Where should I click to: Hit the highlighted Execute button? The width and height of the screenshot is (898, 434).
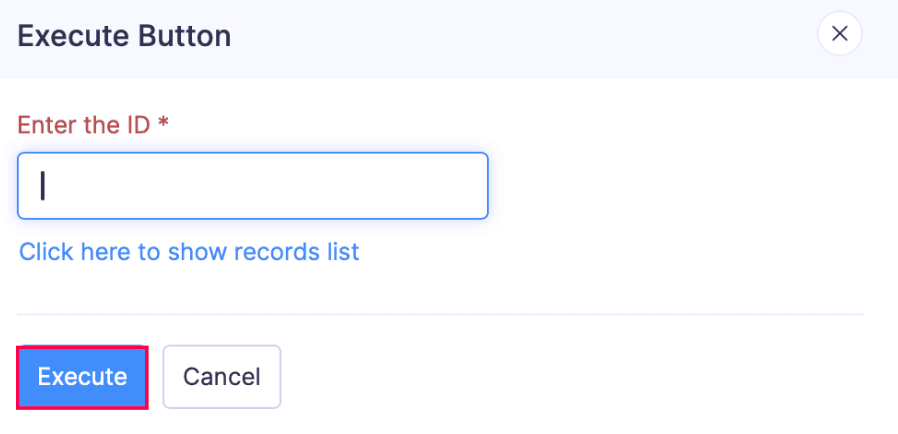coord(82,377)
